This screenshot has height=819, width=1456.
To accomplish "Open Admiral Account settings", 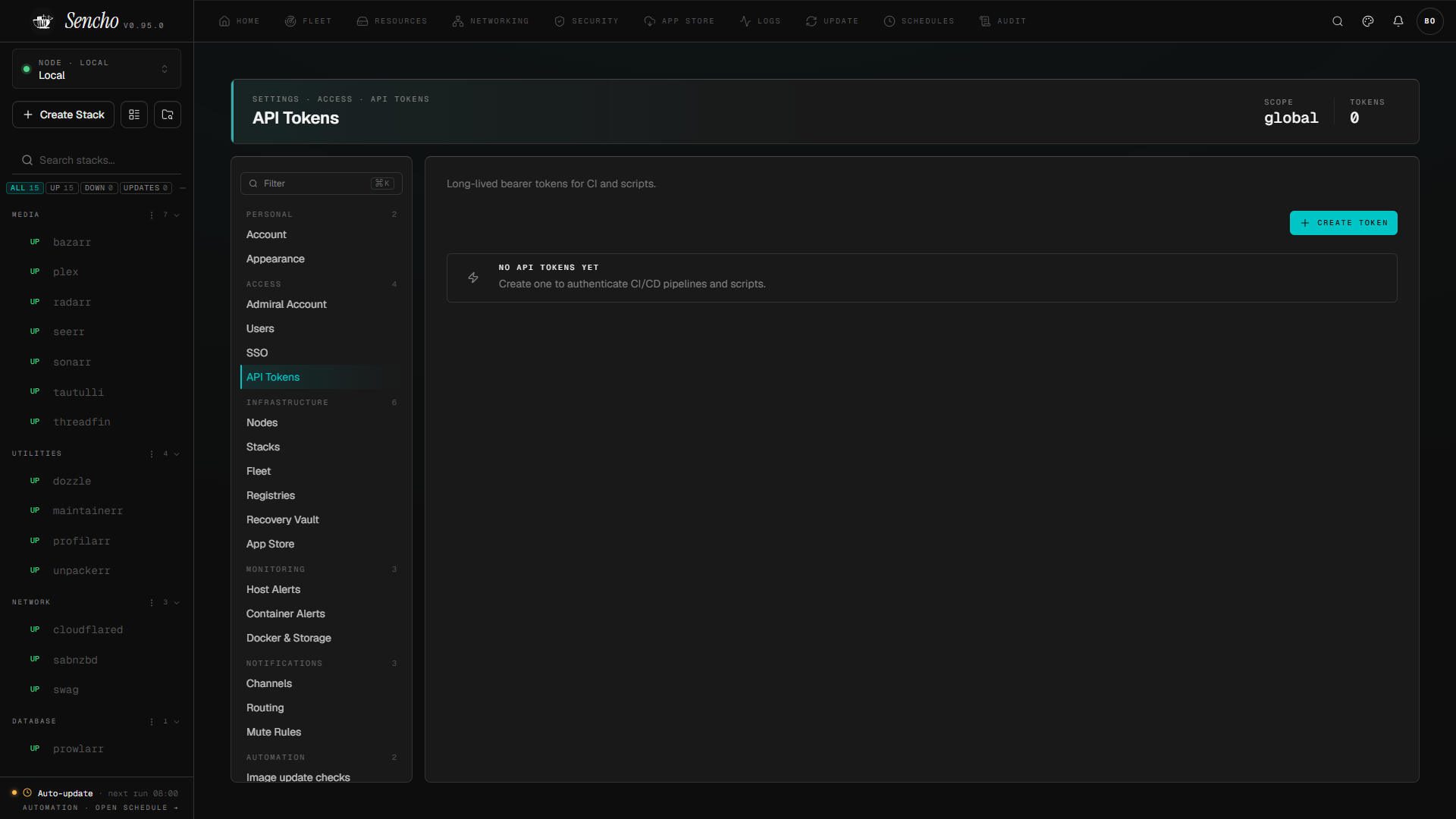I will [x=322, y=305].
